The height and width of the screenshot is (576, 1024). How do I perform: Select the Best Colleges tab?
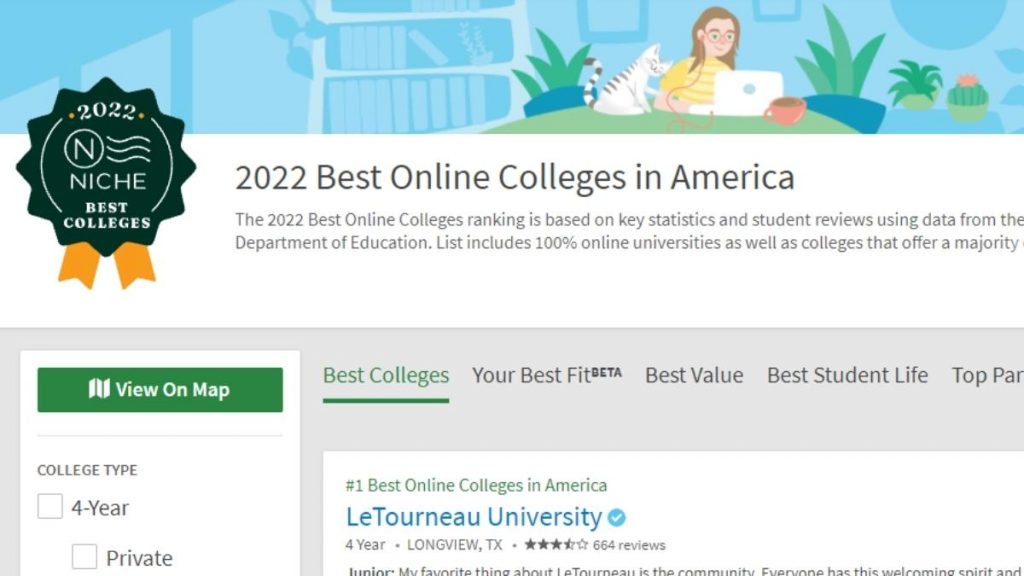pos(386,376)
